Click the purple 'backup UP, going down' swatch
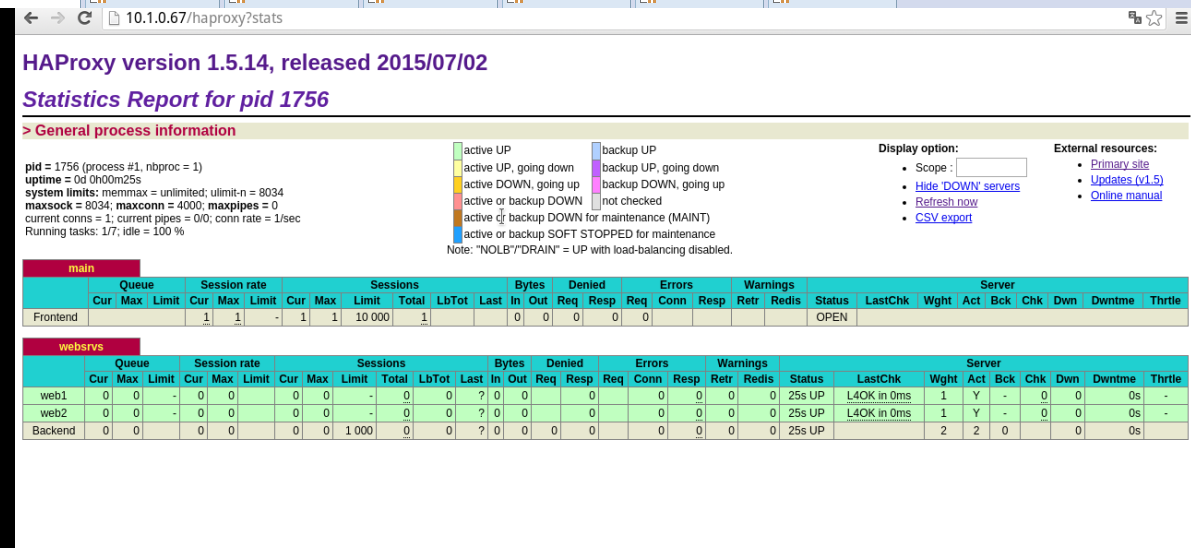Screen dimensions: 1191x548 point(596,167)
